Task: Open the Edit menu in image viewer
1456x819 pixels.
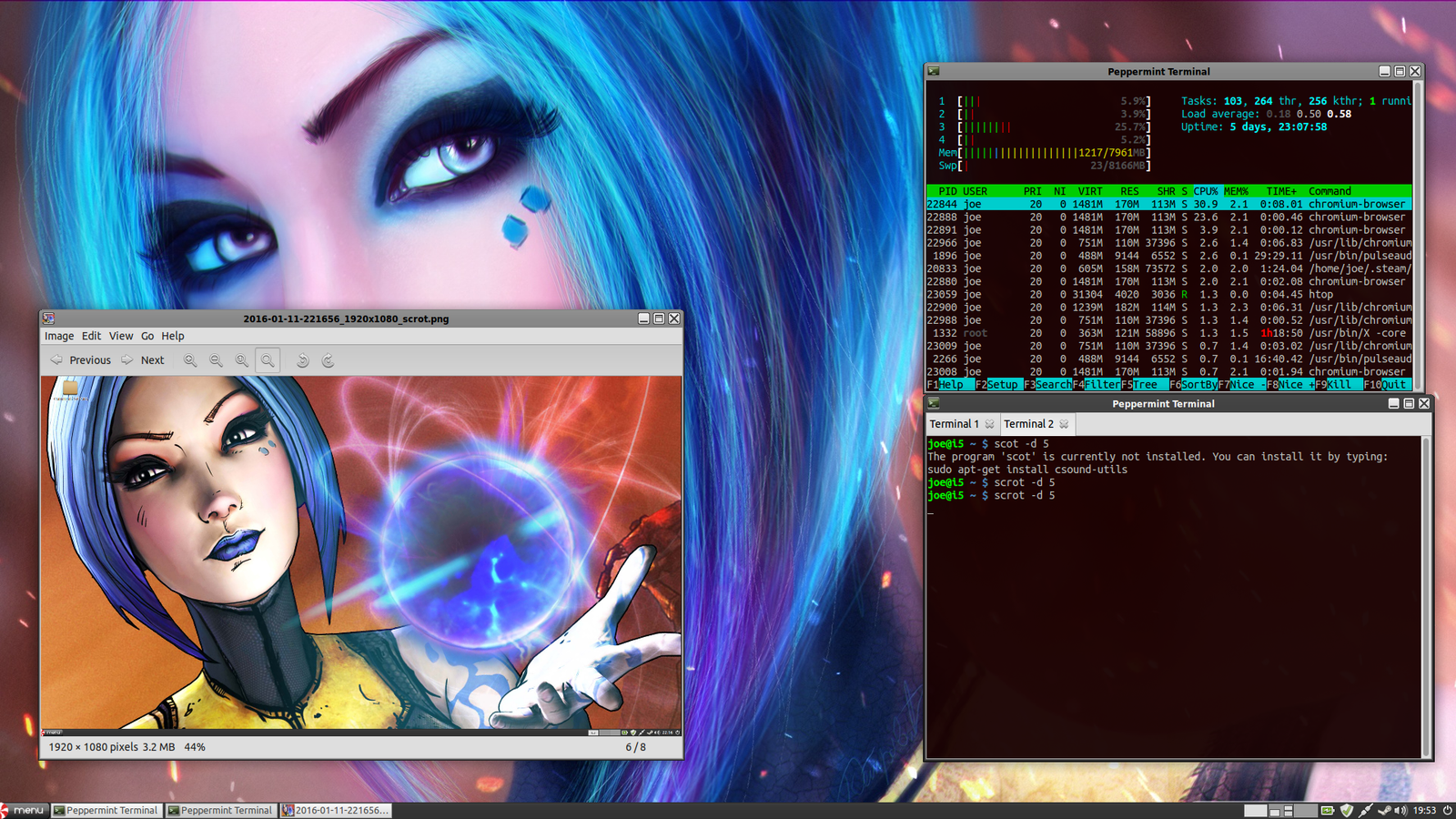Action: [91, 336]
